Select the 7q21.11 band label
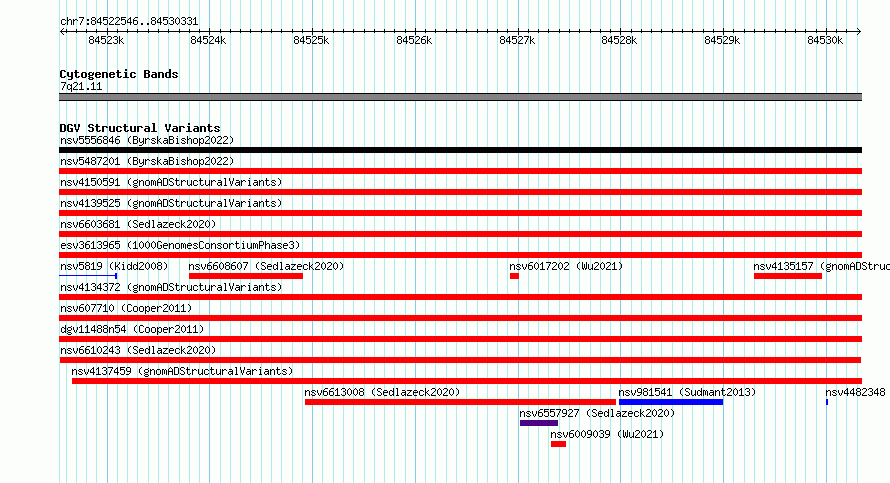890x483 pixels. [81, 86]
